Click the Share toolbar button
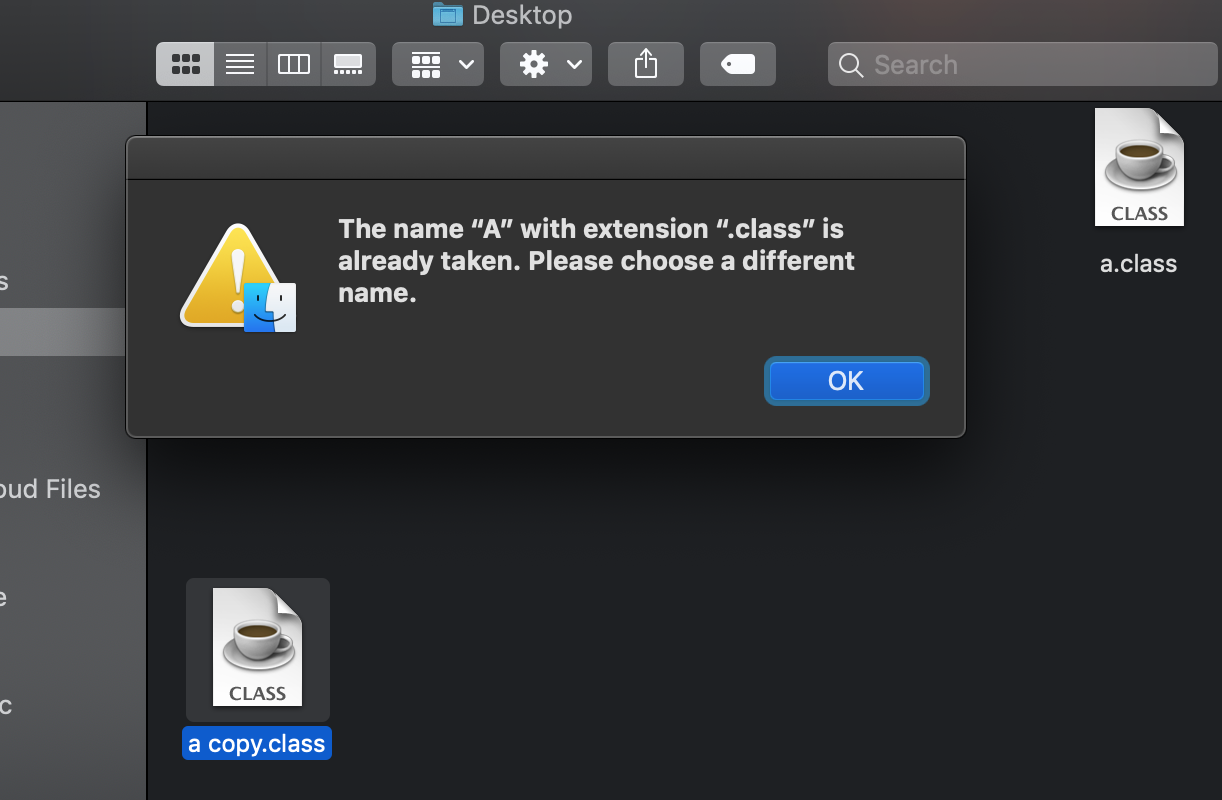The width and height of the screenshot is (1222, 800). coord(646,65)
